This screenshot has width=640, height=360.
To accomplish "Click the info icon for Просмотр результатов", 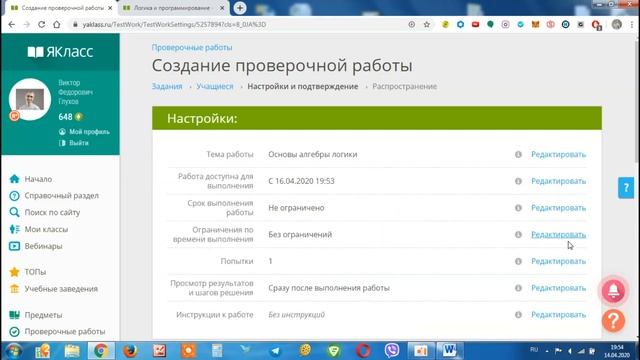I will (x=518, y=288).
